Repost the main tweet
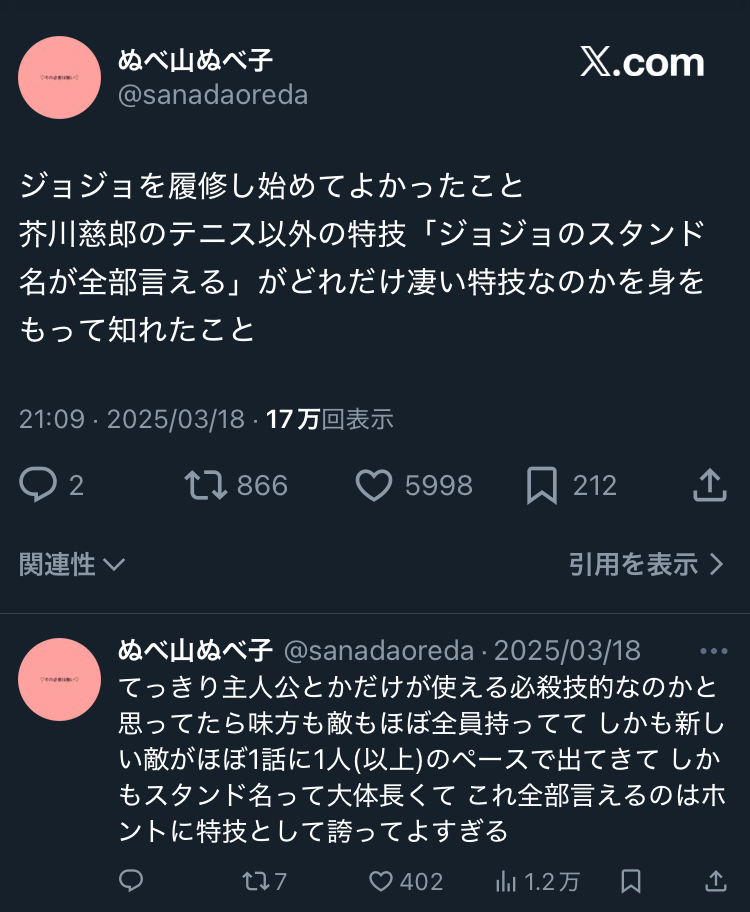This screenshot has height=912, width=750. tap(205, 486)
